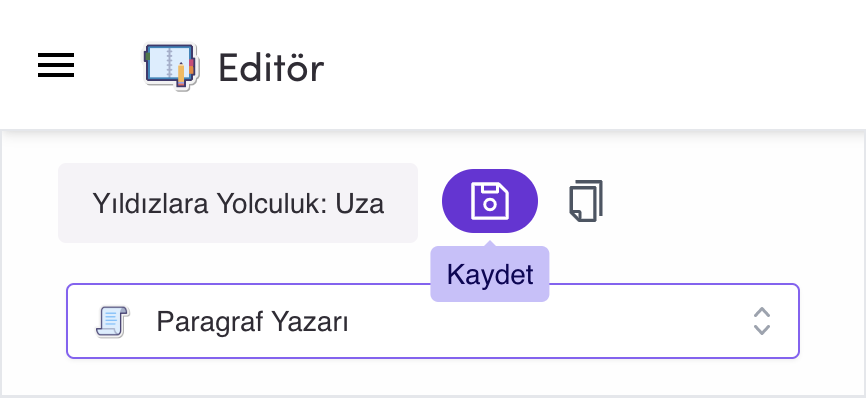Click the middle bar of hamburger icon
Viewport: 866px width, 398px height.
[x=56, y=65]
